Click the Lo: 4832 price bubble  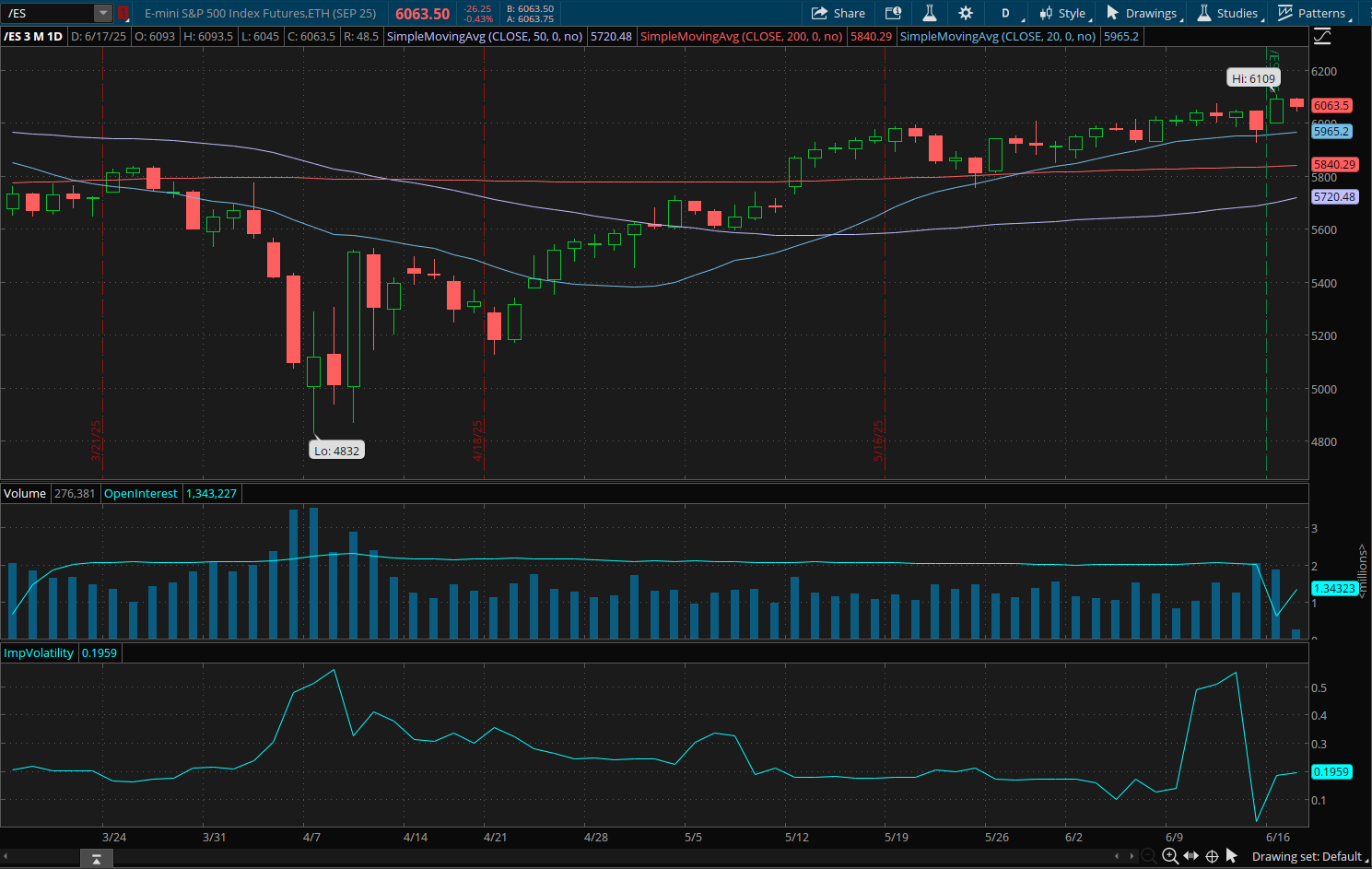[x=336, y=451]
